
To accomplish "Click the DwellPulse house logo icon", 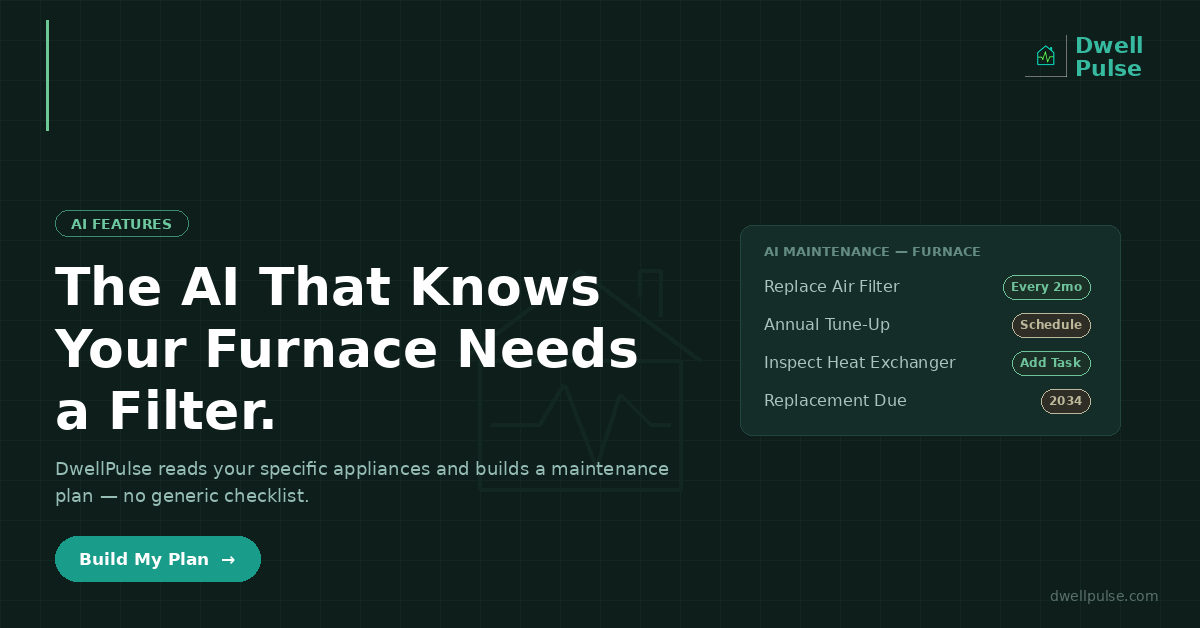I will (x=1046, y=56).
